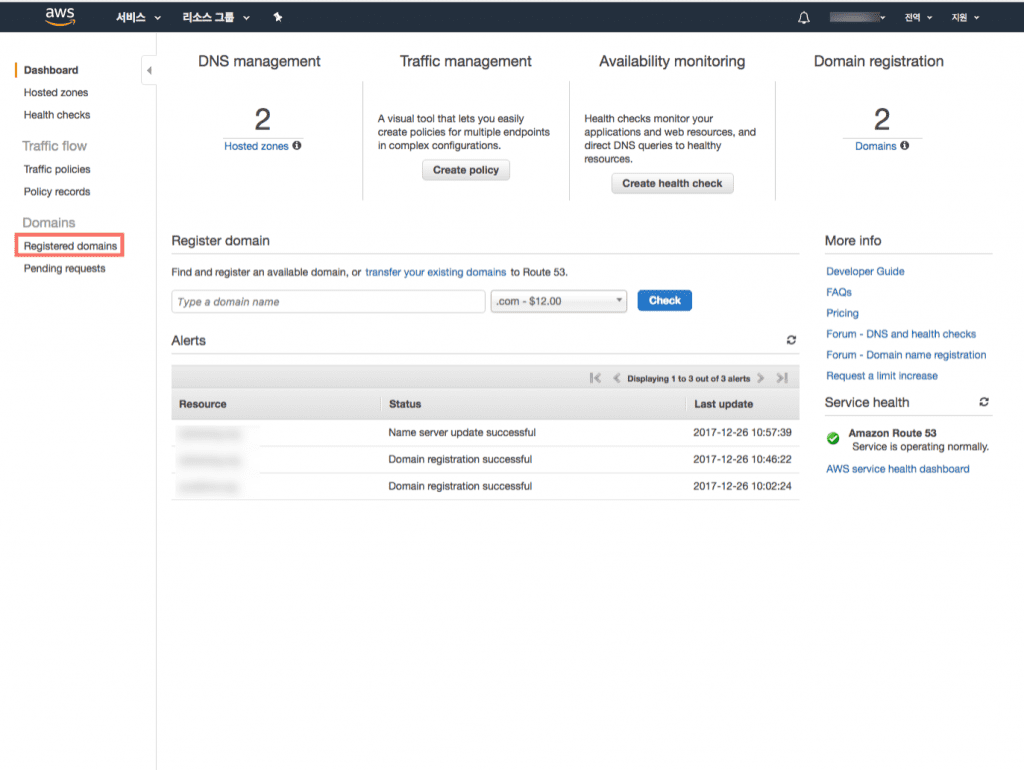
Task: Open Registered domains in the sidebar
Action: 70,246
